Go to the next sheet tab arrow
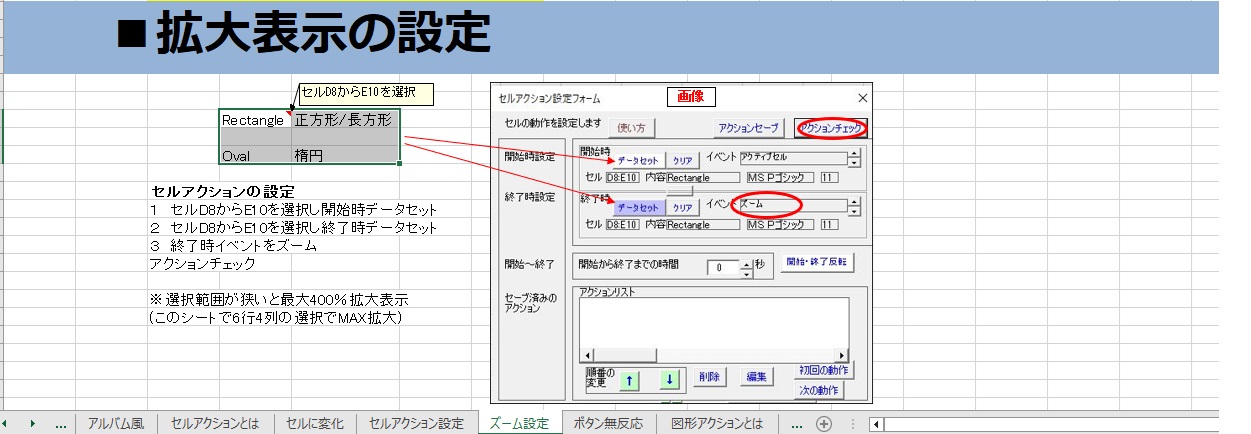1251x434 pixels. pyautogui.click(x=33, y=424)
